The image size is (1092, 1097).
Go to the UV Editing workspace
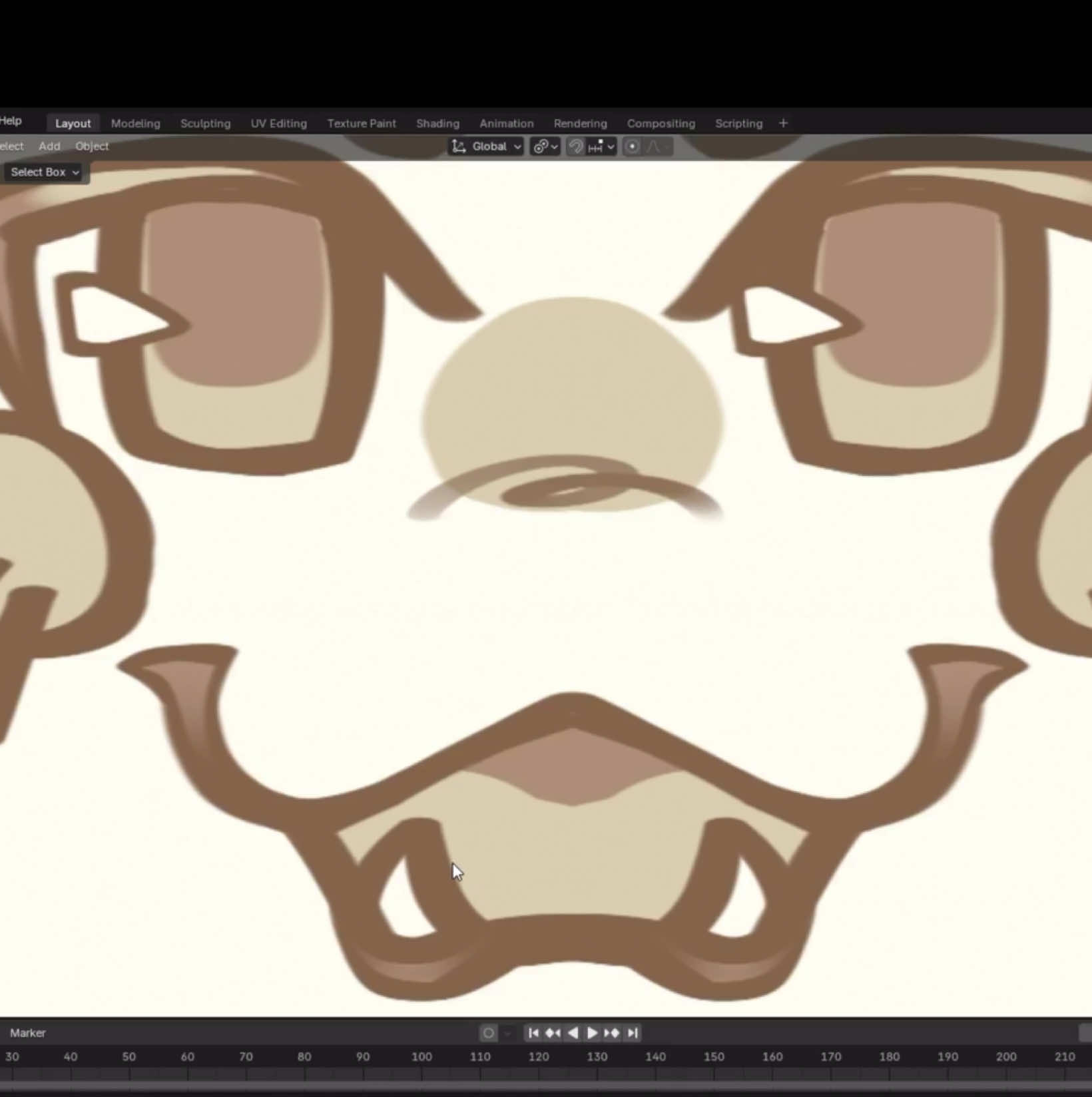click(279, 123)
